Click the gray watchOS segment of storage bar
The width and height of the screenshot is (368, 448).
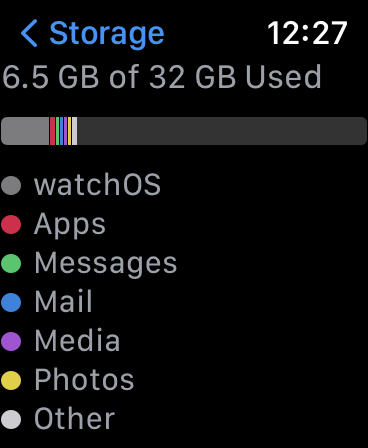[x=25, y=131]
